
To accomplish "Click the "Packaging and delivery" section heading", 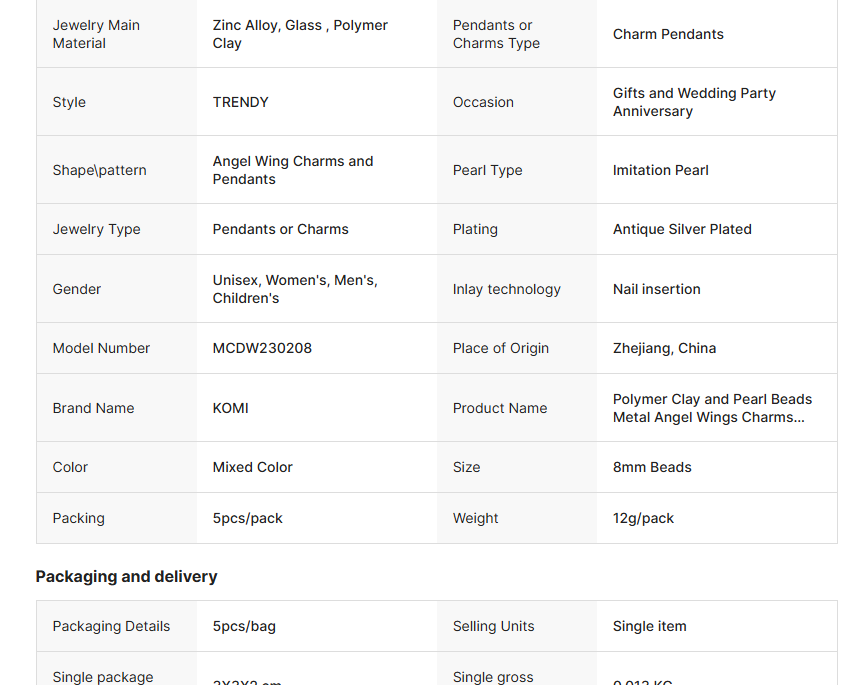I will tap(126, 576).
